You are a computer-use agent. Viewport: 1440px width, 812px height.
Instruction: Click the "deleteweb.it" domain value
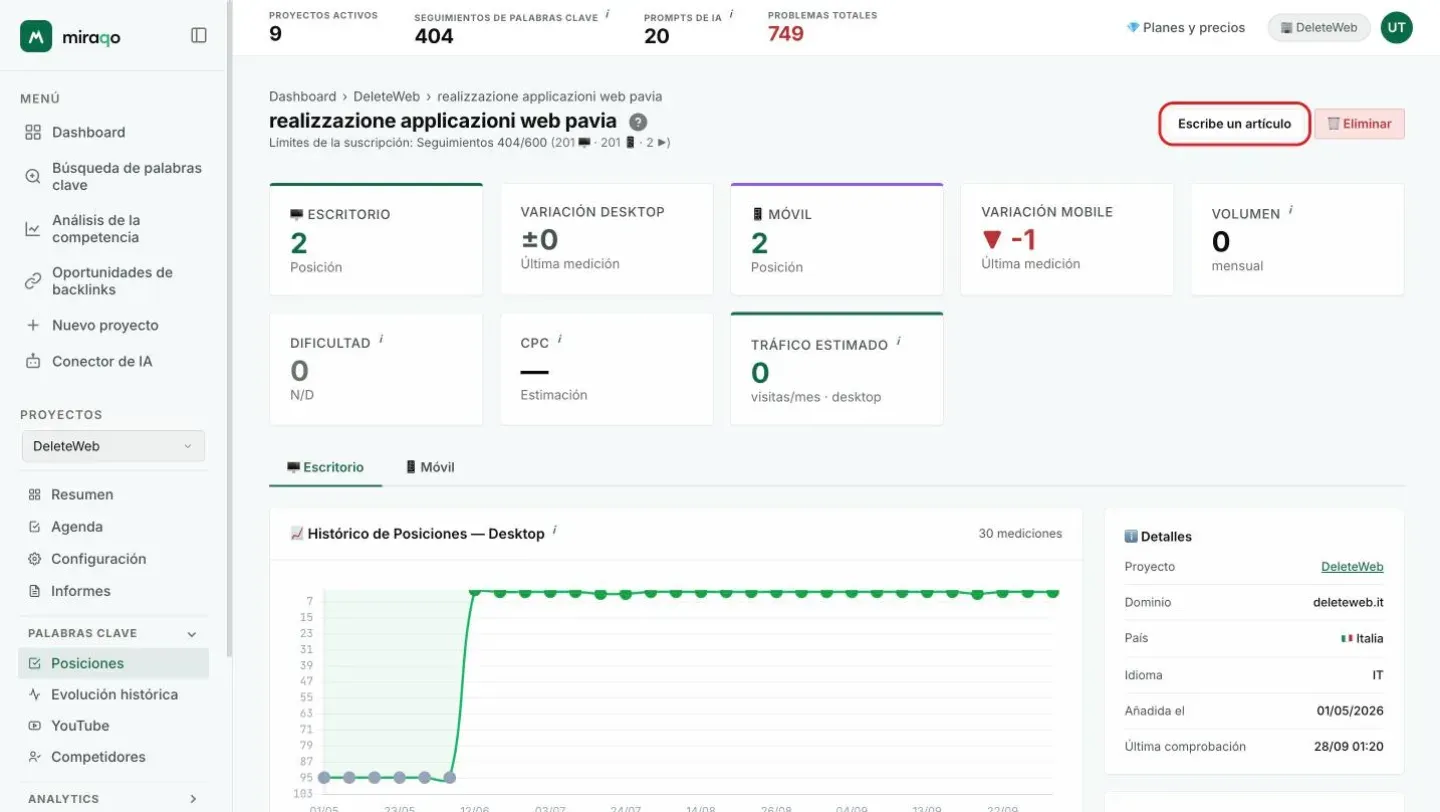tap(1348, 603)
